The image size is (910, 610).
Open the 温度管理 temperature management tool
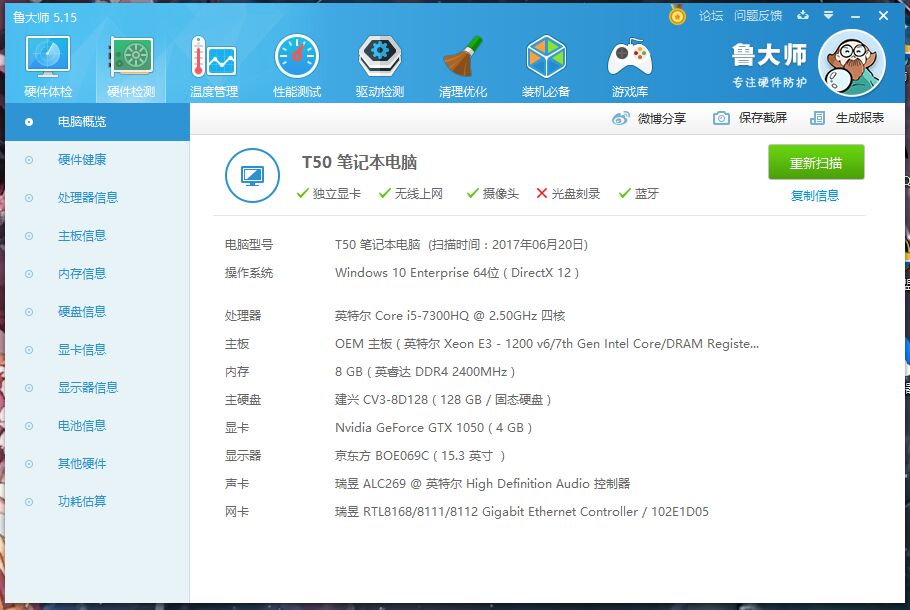point(213,63)
